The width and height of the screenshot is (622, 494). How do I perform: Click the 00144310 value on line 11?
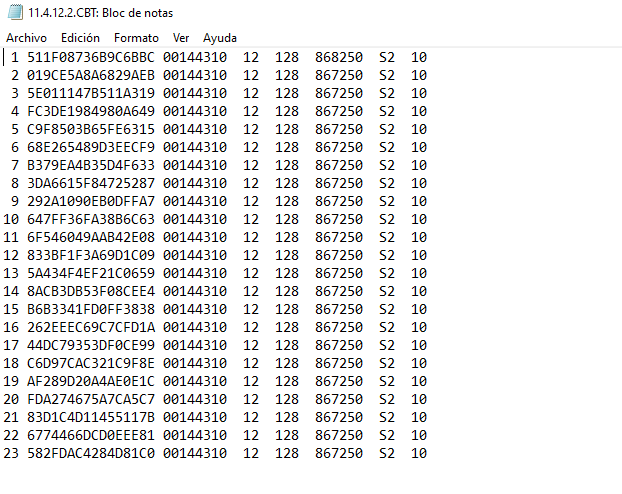click(x=194, y=237)
